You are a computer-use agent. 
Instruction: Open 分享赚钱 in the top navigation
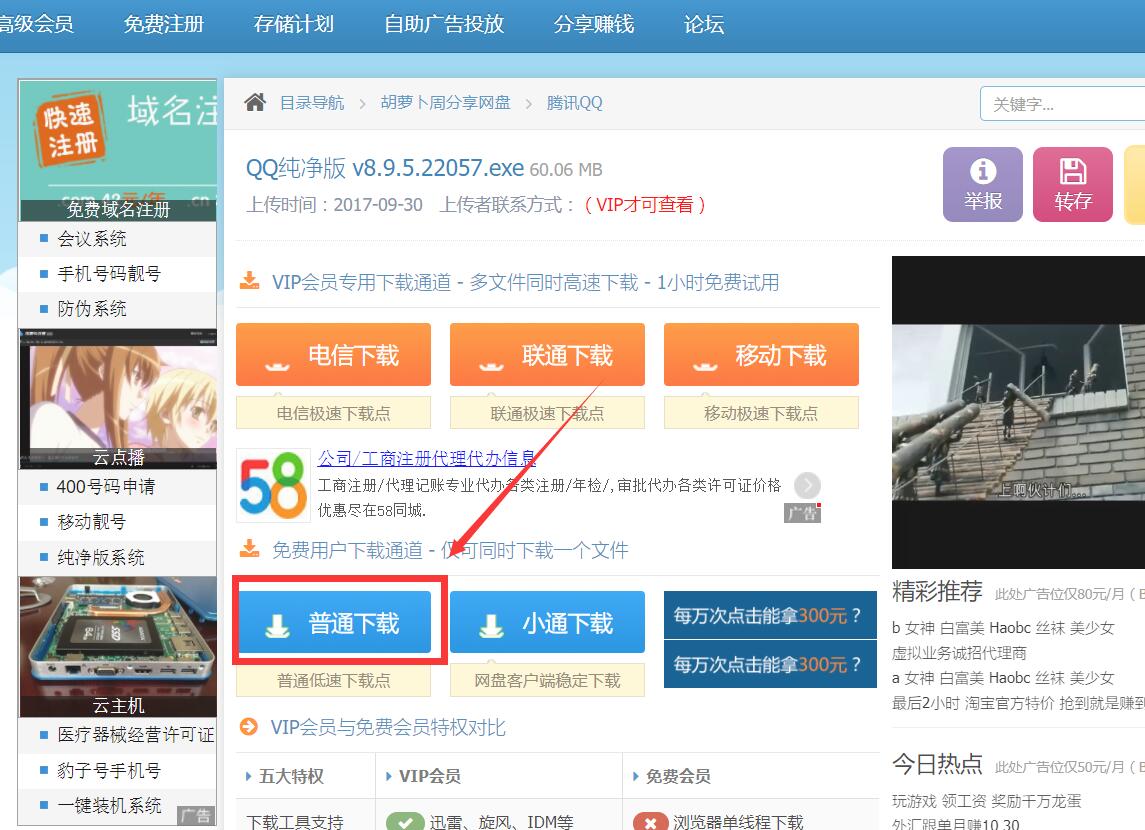point(594,24)
